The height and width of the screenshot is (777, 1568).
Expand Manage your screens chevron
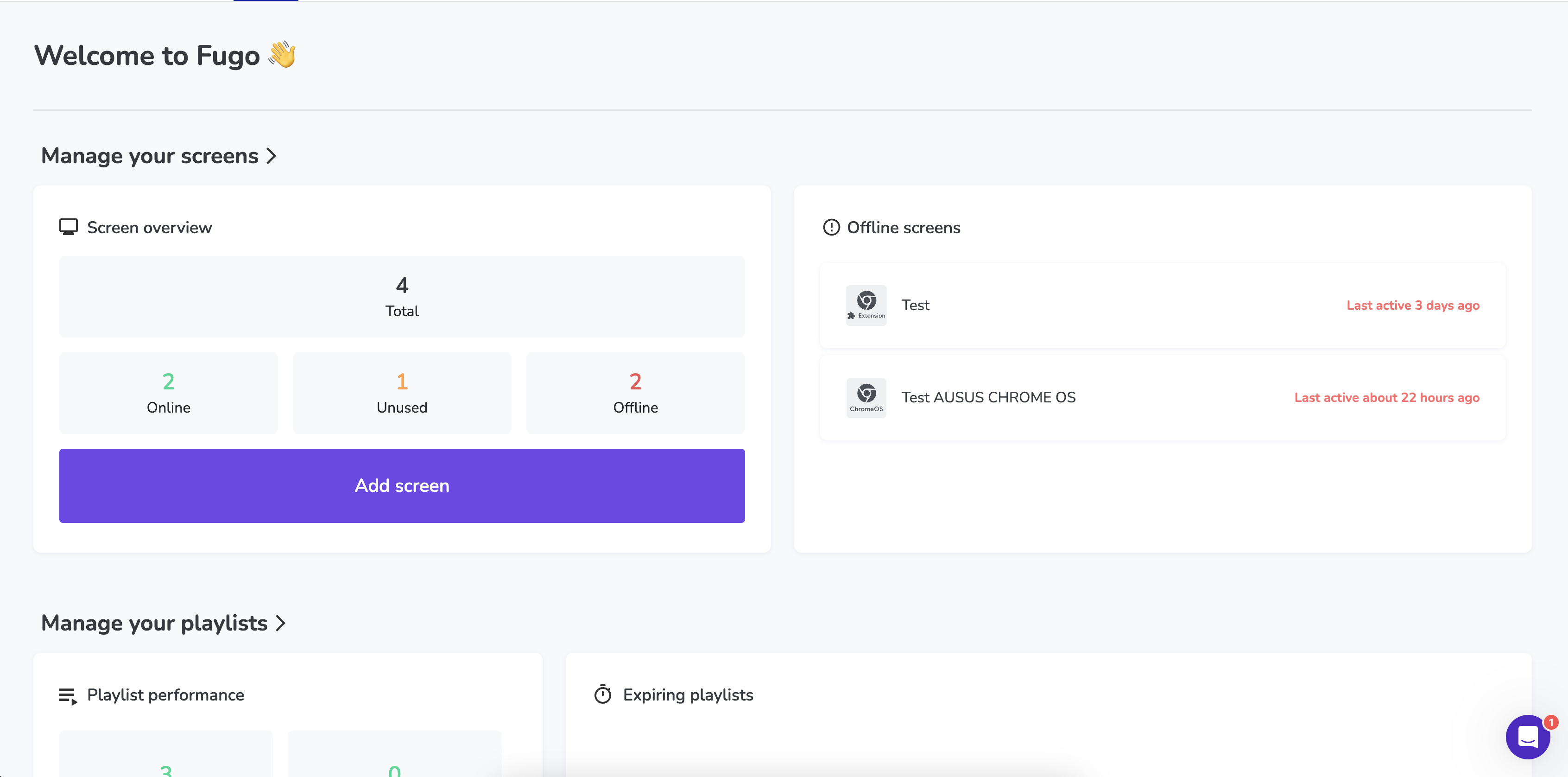pyautogui.click(x=272, y=156)
